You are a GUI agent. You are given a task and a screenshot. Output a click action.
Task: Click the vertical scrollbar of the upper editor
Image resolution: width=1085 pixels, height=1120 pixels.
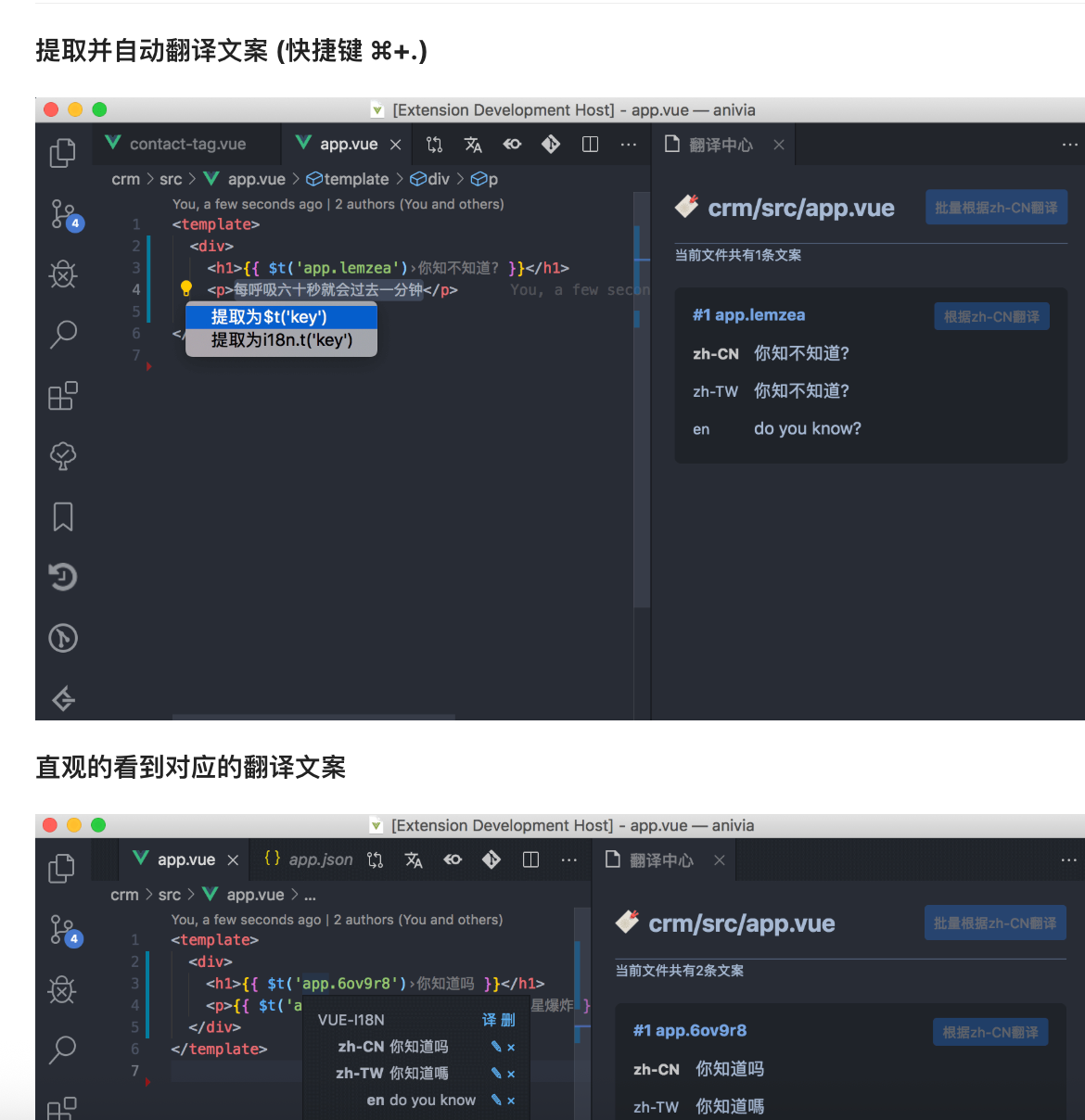(641, 399)
